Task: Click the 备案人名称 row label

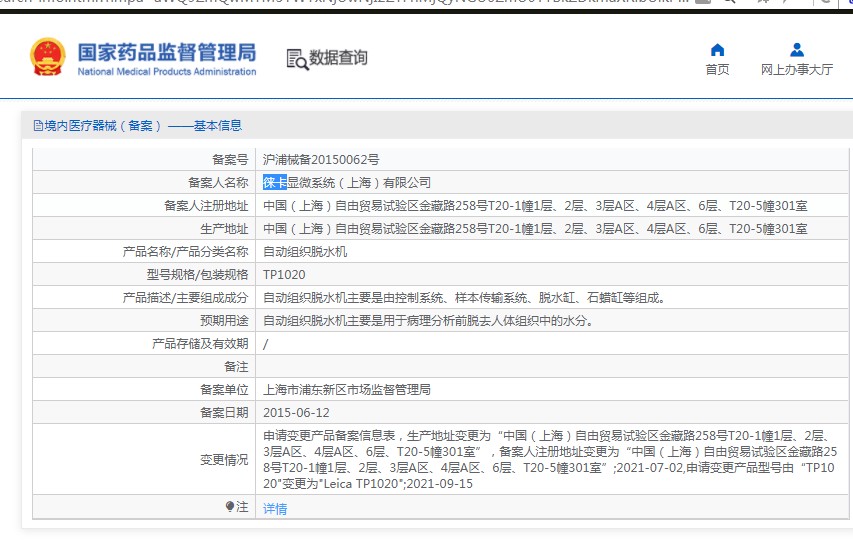Action: [218, 182]
